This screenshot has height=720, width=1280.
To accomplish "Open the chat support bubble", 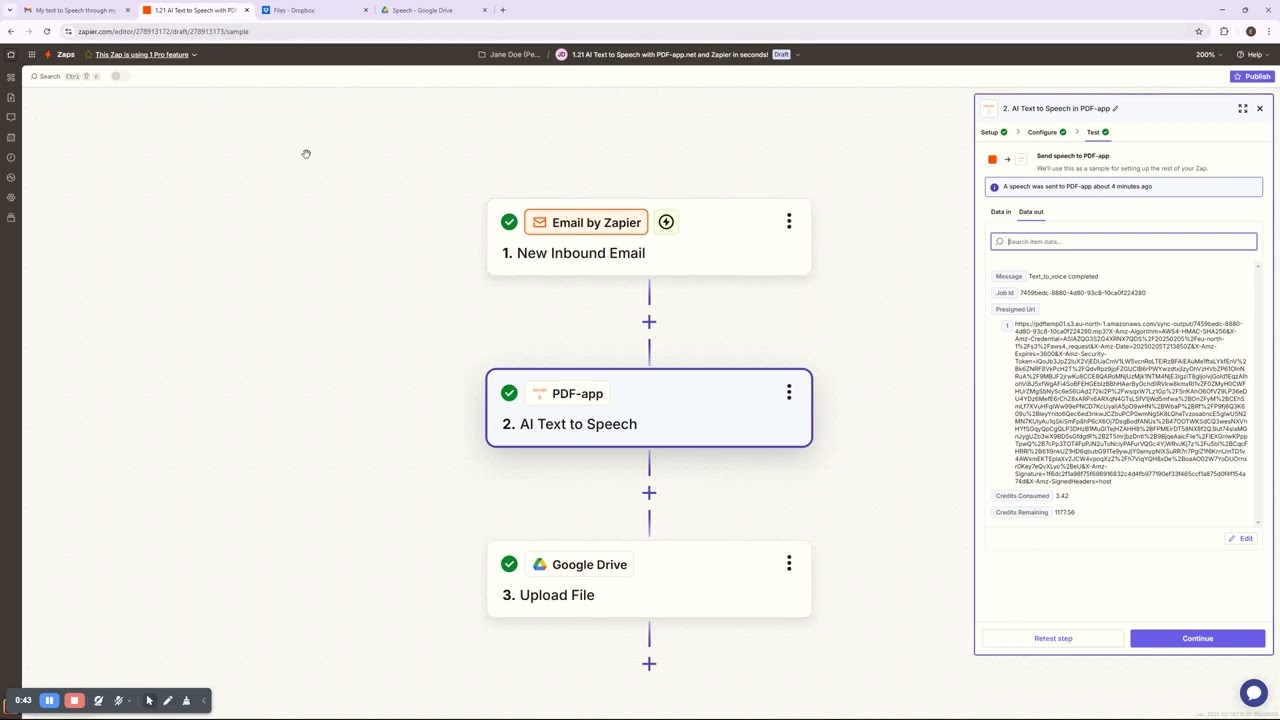I will pos(1253,692).
